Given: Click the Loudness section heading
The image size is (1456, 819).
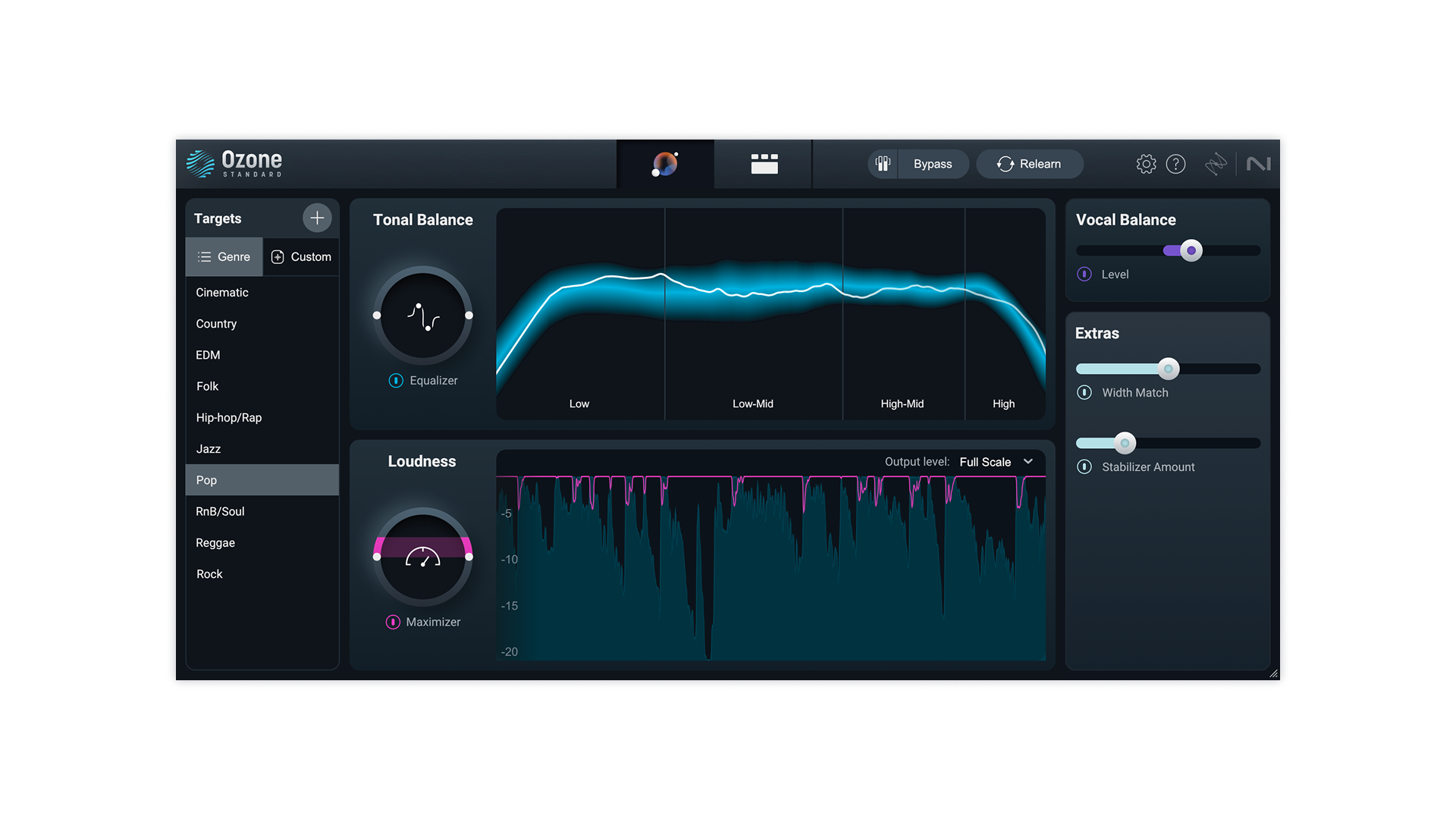Looking at the screenshot, I should (422, 462).
